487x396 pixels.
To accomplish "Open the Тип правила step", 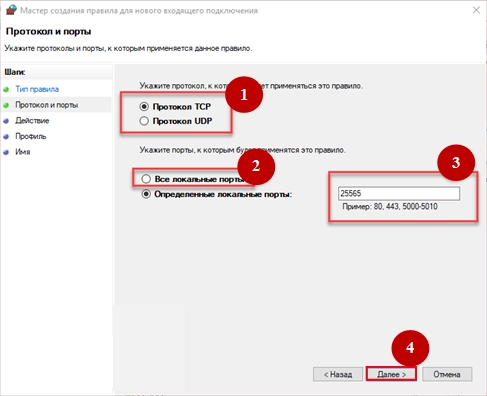I will pos(37,89).
